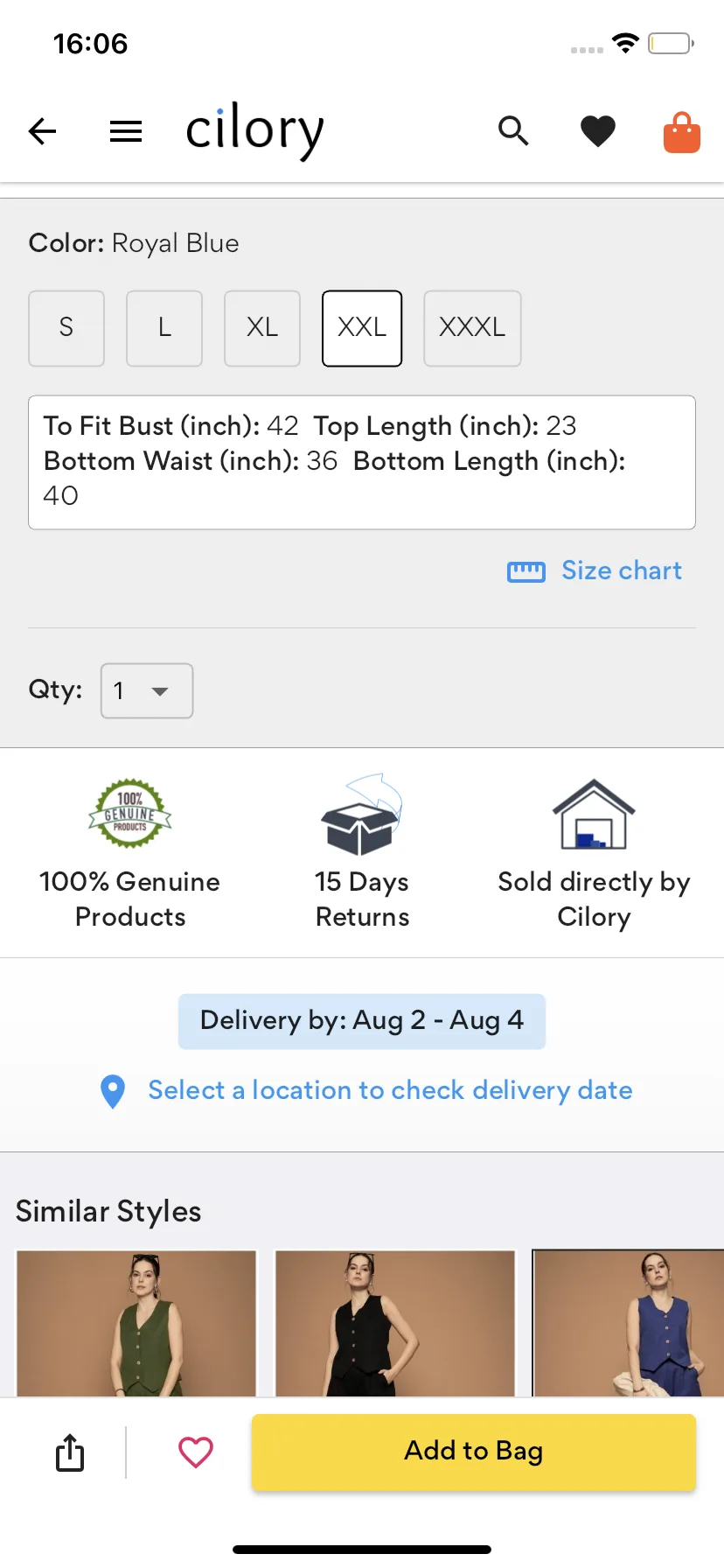Tap the share icon
Viewport: 724px width, 1568px height.
70,1452
